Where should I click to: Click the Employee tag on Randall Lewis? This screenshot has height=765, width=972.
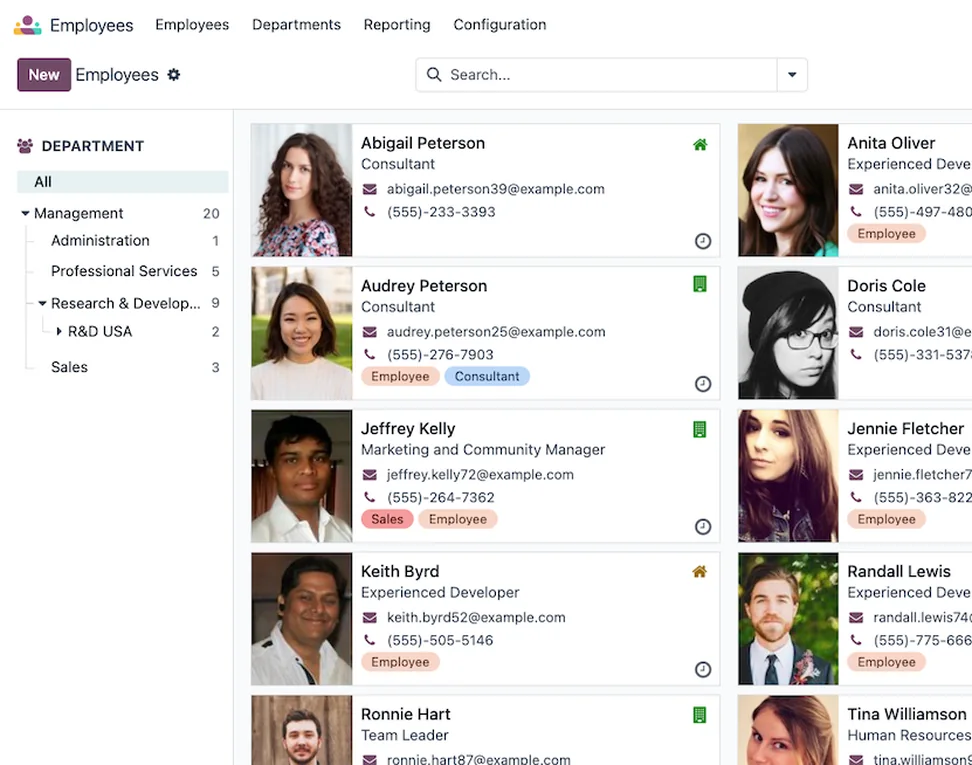point(886,662)
